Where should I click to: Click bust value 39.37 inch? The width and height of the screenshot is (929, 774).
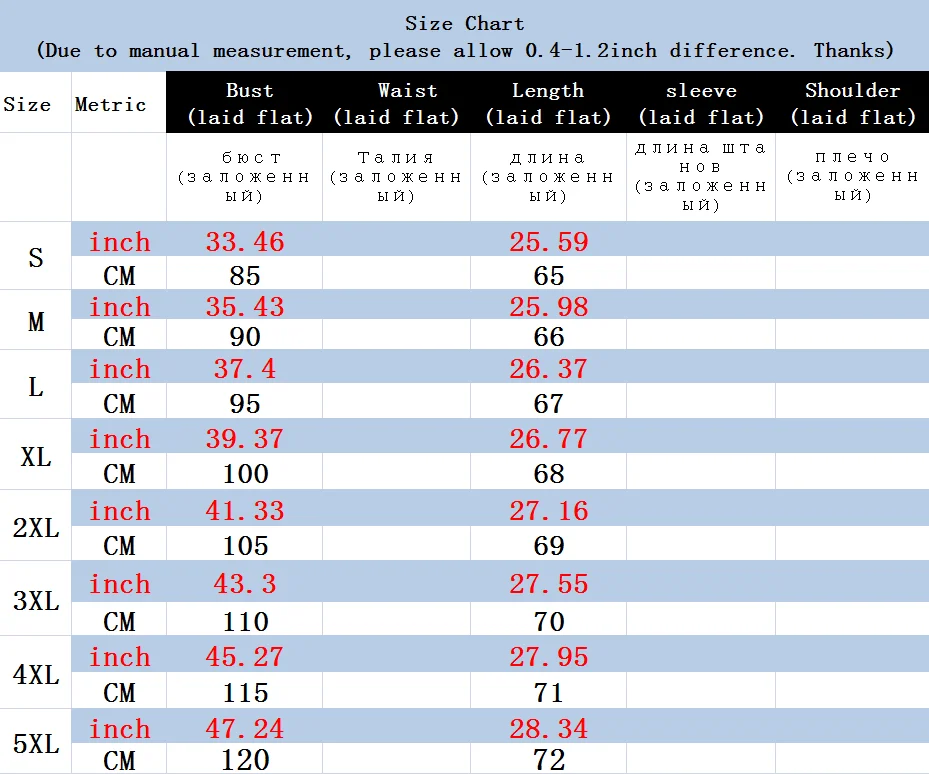coord(245,439)
